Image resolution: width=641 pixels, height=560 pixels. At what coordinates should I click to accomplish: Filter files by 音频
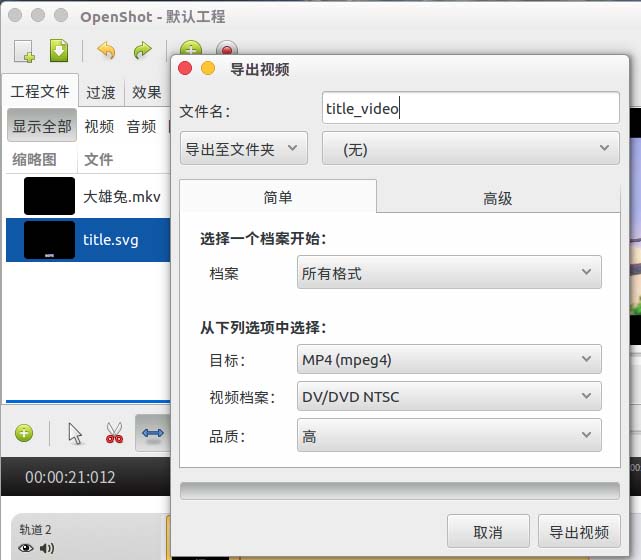[141, 126]
